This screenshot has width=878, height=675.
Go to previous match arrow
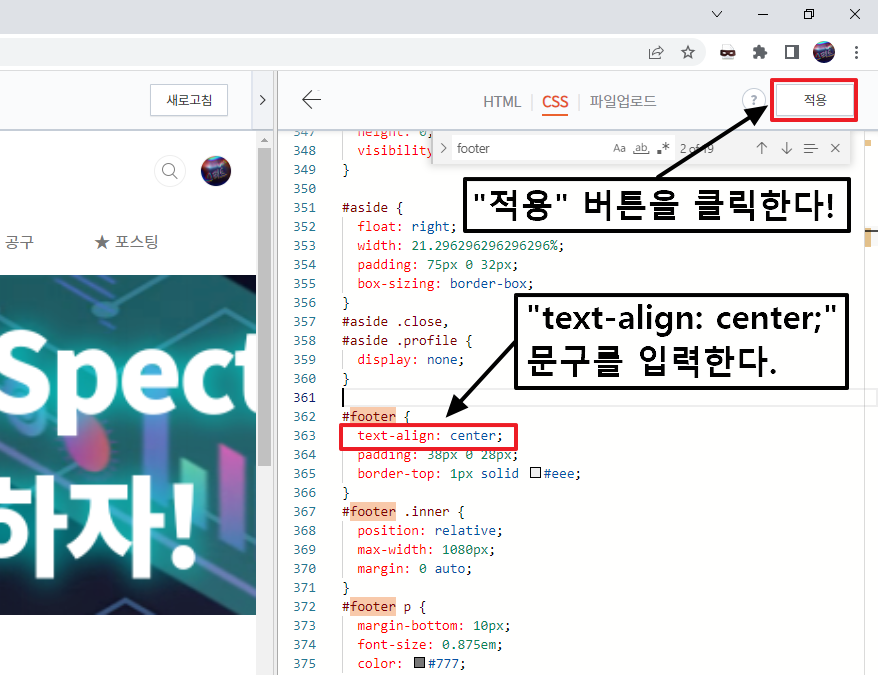point(762,148)
